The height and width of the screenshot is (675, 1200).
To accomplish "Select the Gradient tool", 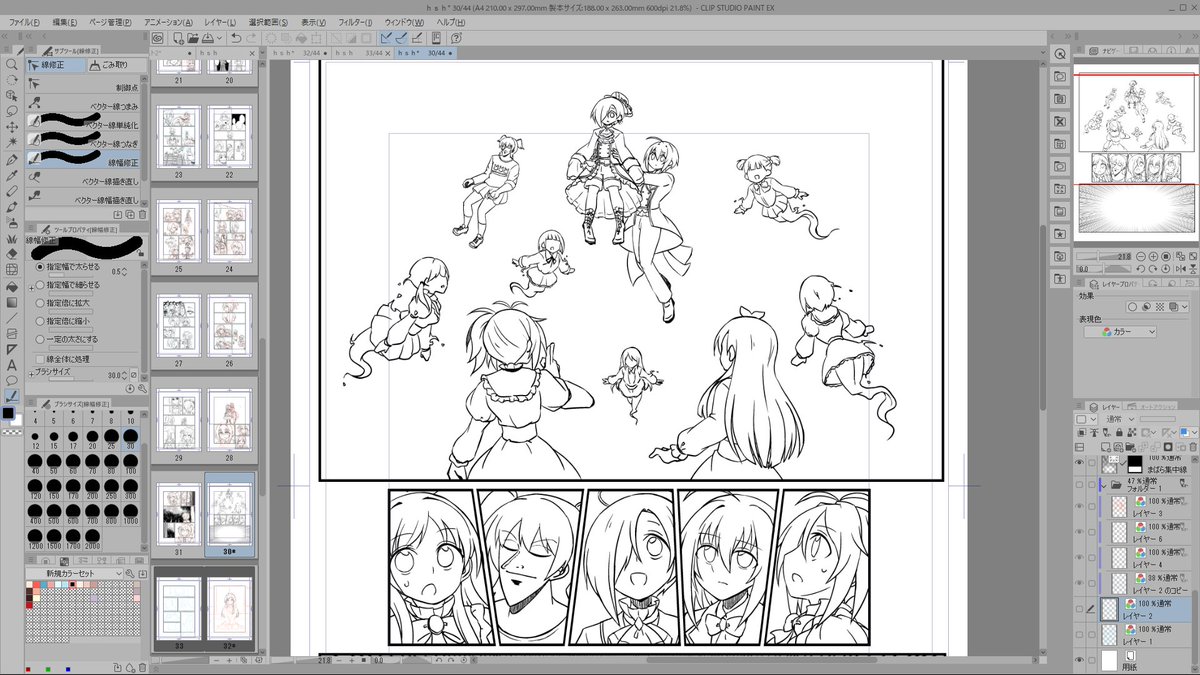I will point(11,302).
